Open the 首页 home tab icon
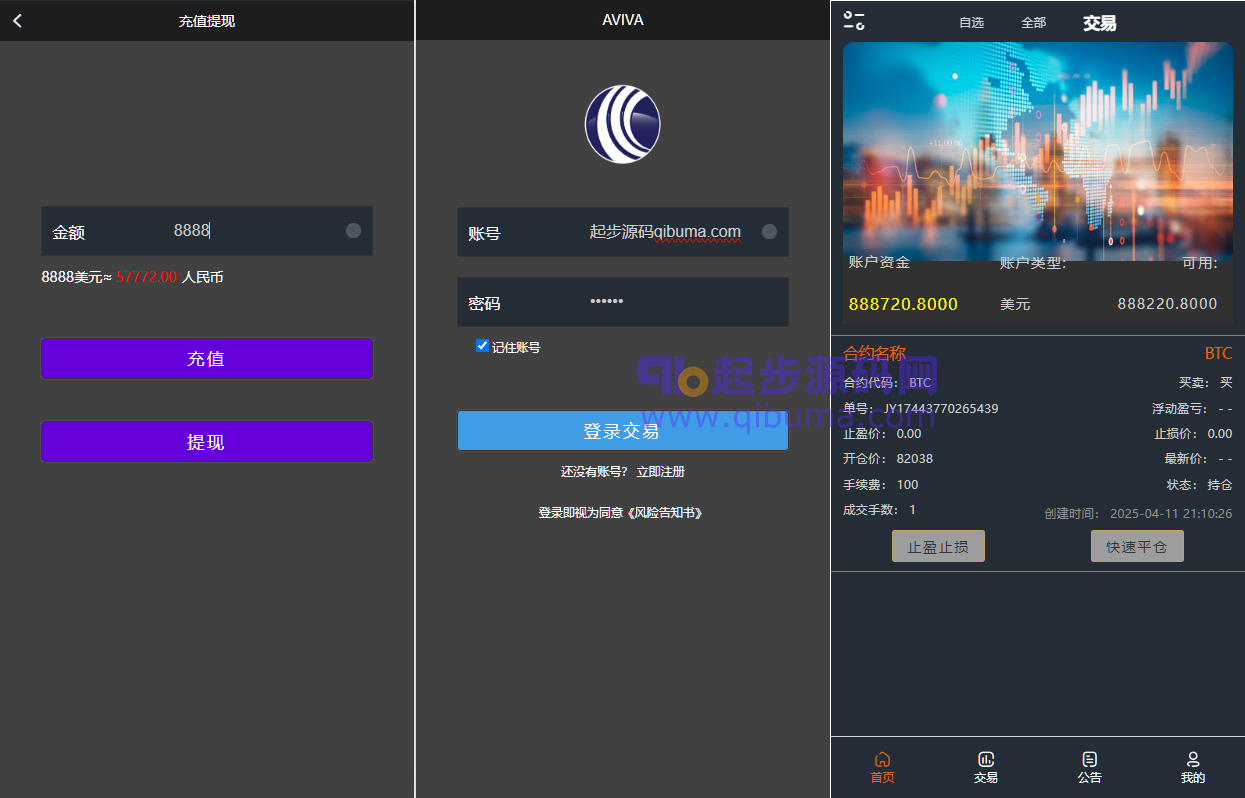The image size is (1245, 798). pyautogui.click(x=882, y=759)
